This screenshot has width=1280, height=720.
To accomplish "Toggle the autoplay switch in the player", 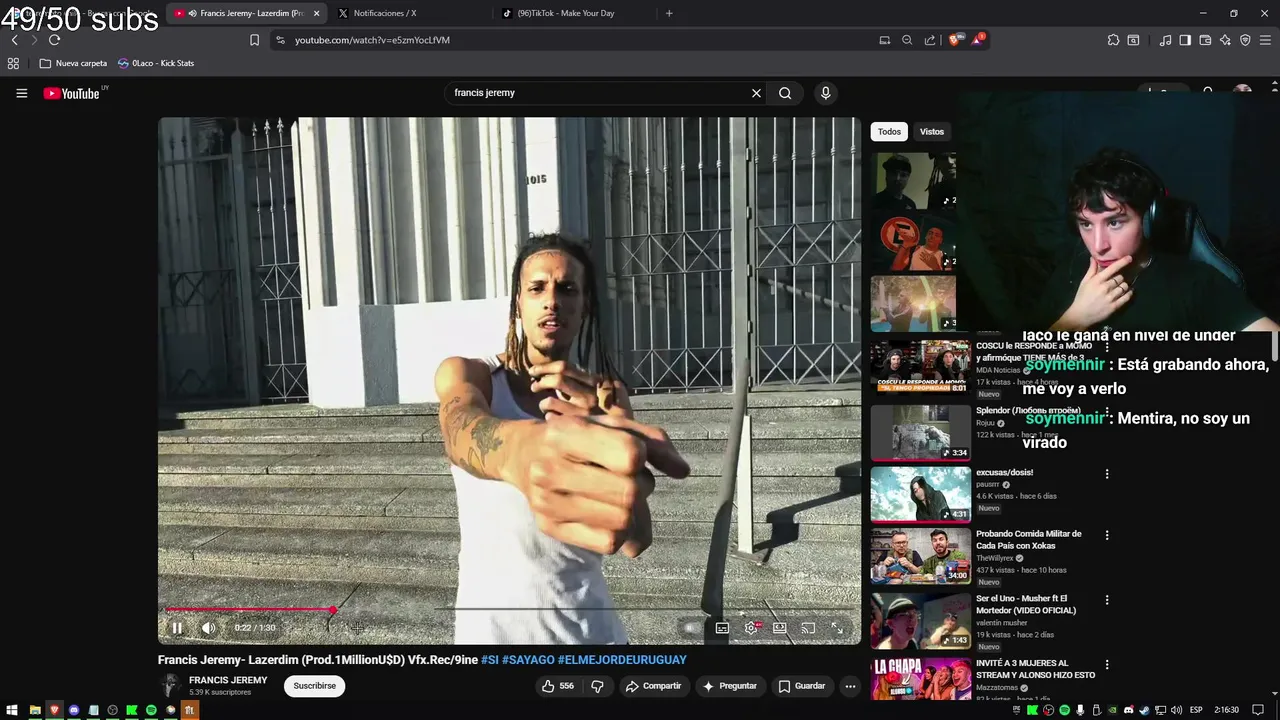I will pyautogui.click(x=692, y=628).
